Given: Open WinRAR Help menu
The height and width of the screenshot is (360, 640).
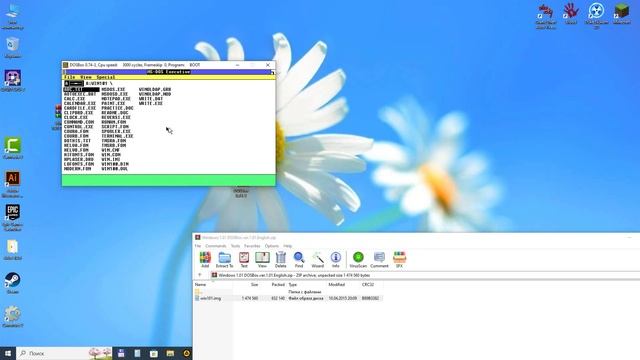Looking at the screenshot, I should click(287, 246).
